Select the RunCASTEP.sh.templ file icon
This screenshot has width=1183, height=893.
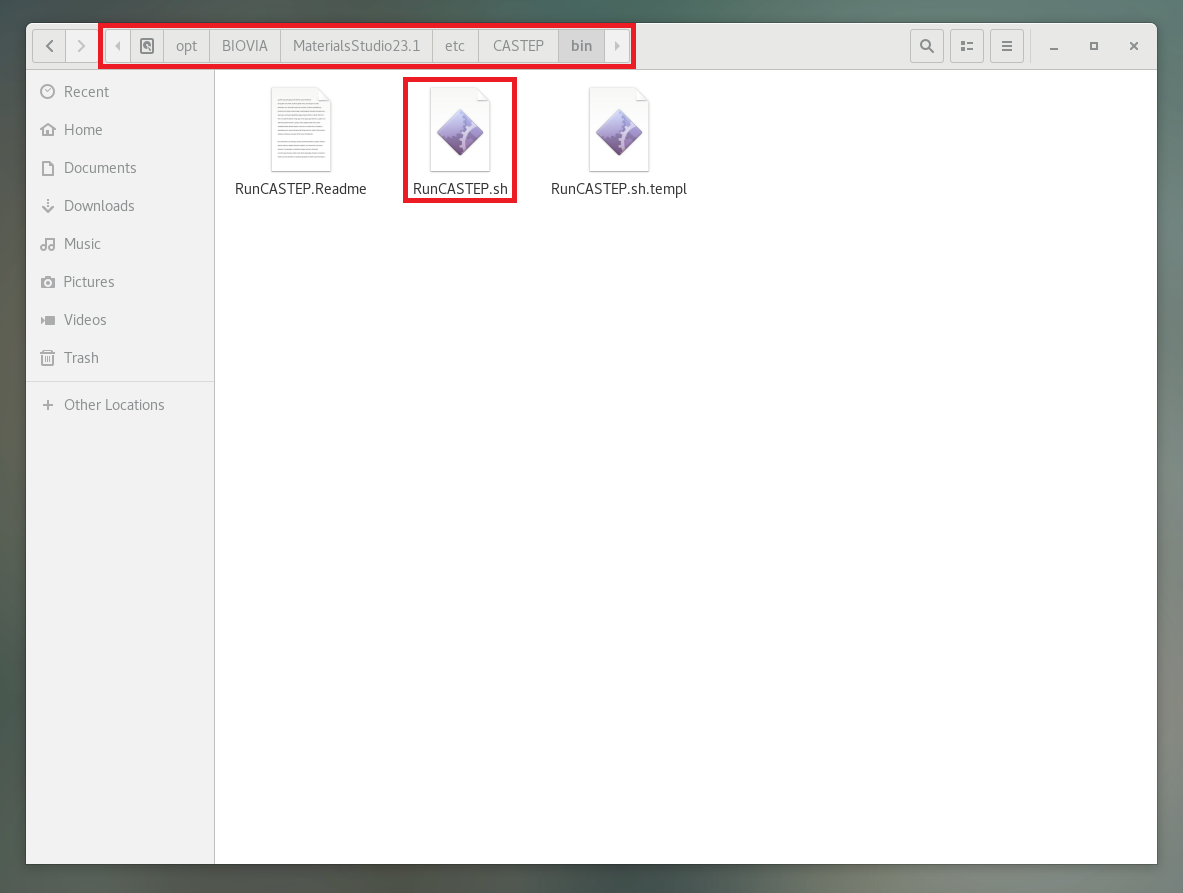619,130
